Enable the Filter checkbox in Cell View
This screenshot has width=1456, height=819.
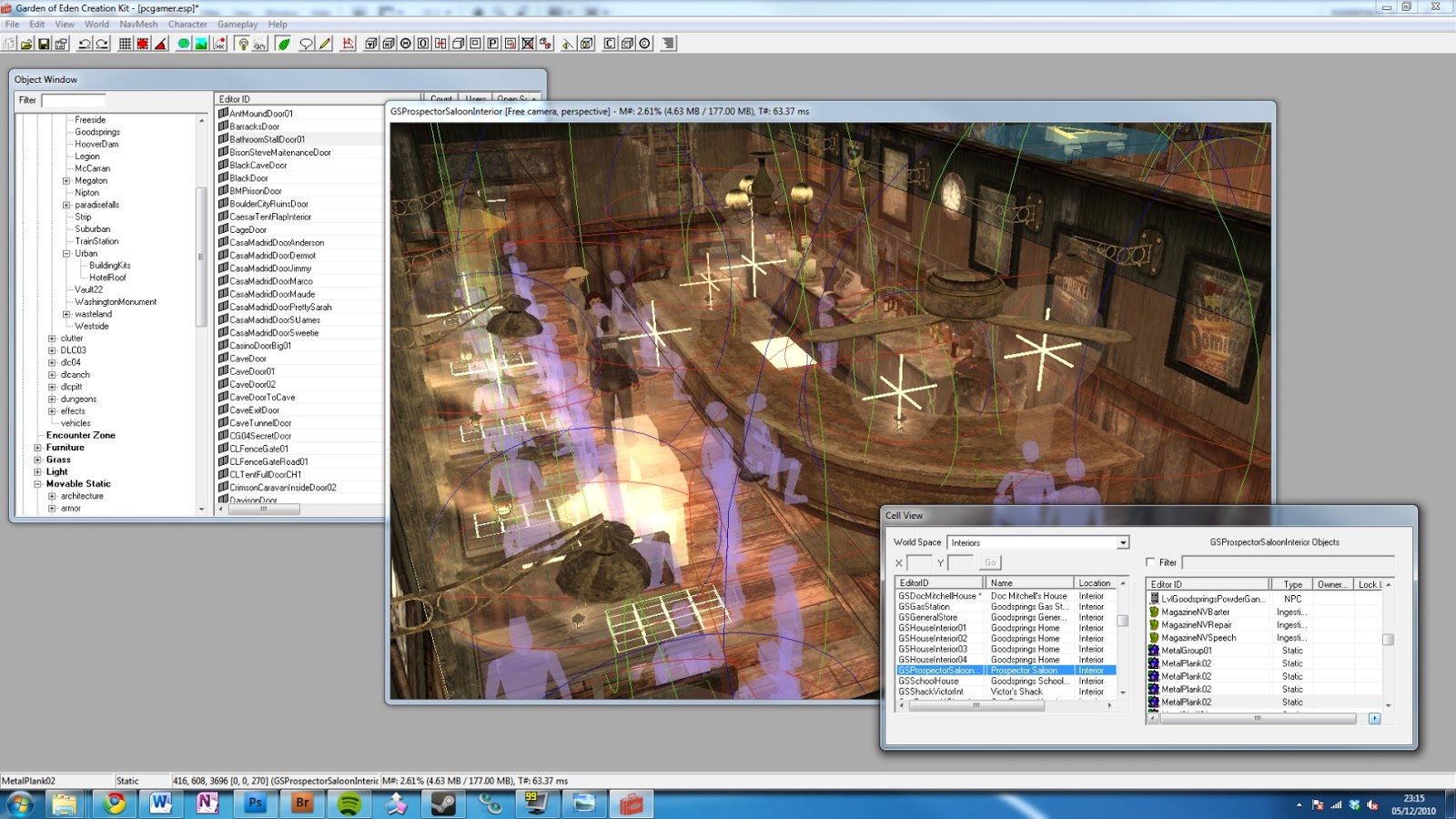tap(1150, 562)
